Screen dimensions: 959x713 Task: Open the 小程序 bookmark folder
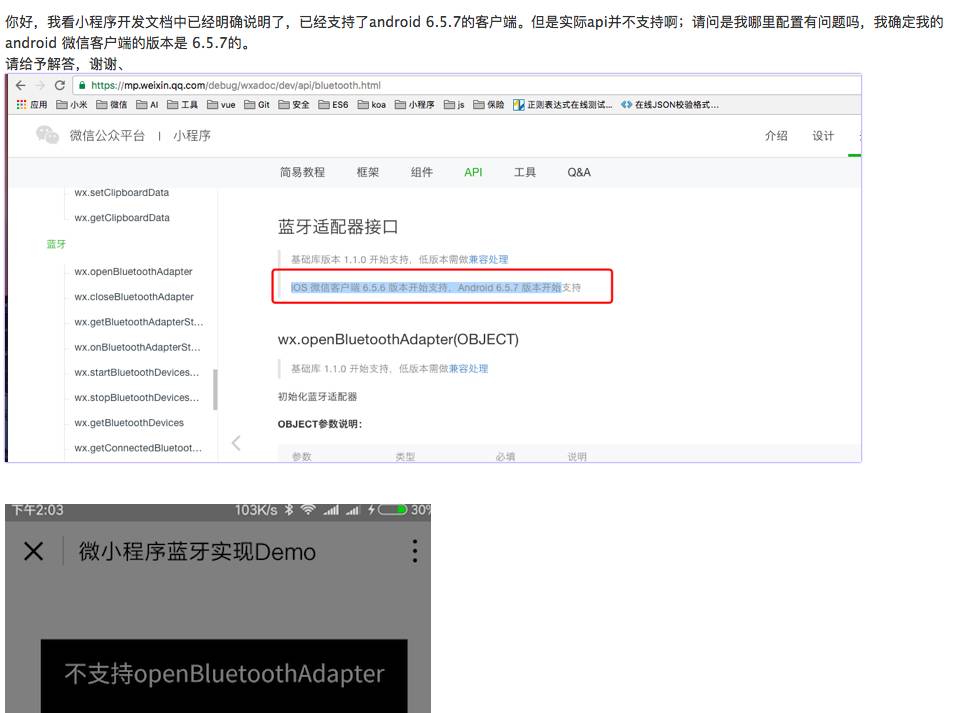(415, 105)
